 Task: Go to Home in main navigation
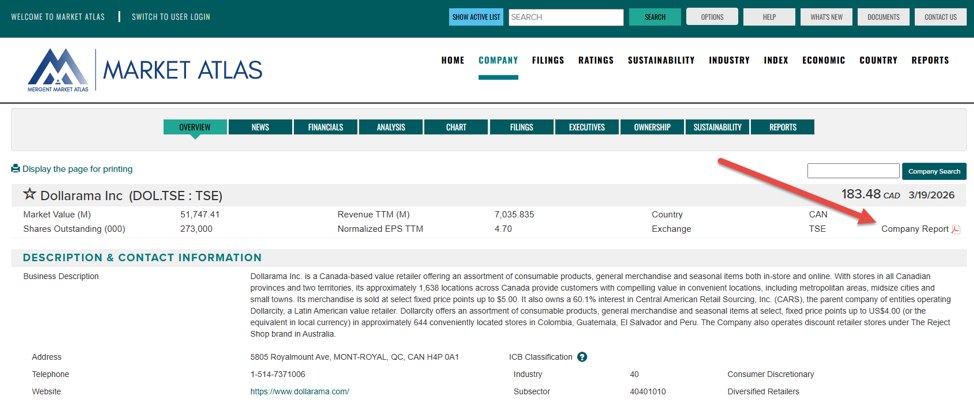[x=453, y=60]
